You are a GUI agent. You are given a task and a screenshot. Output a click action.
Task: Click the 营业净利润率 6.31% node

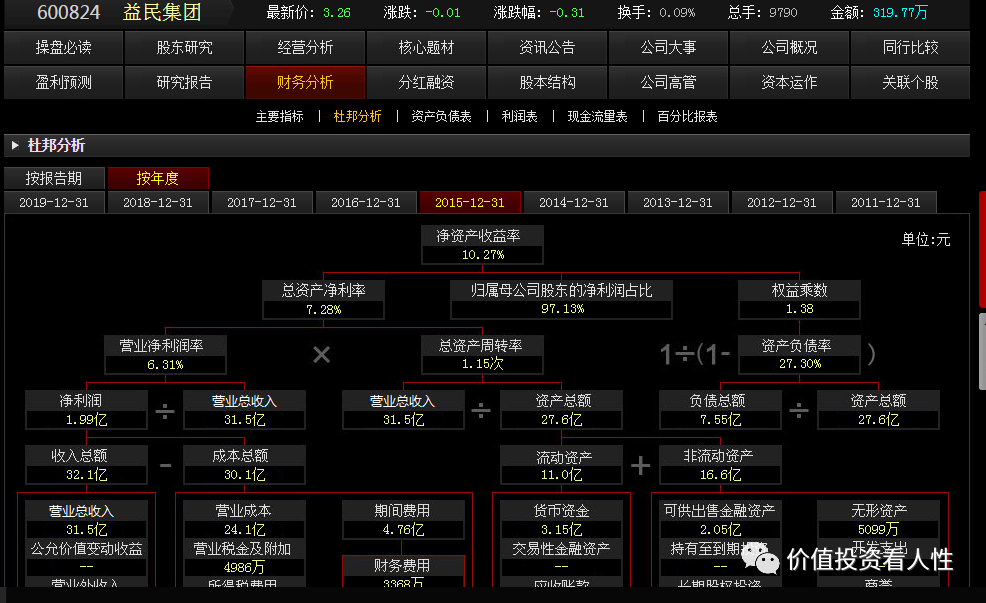[165, 355]
